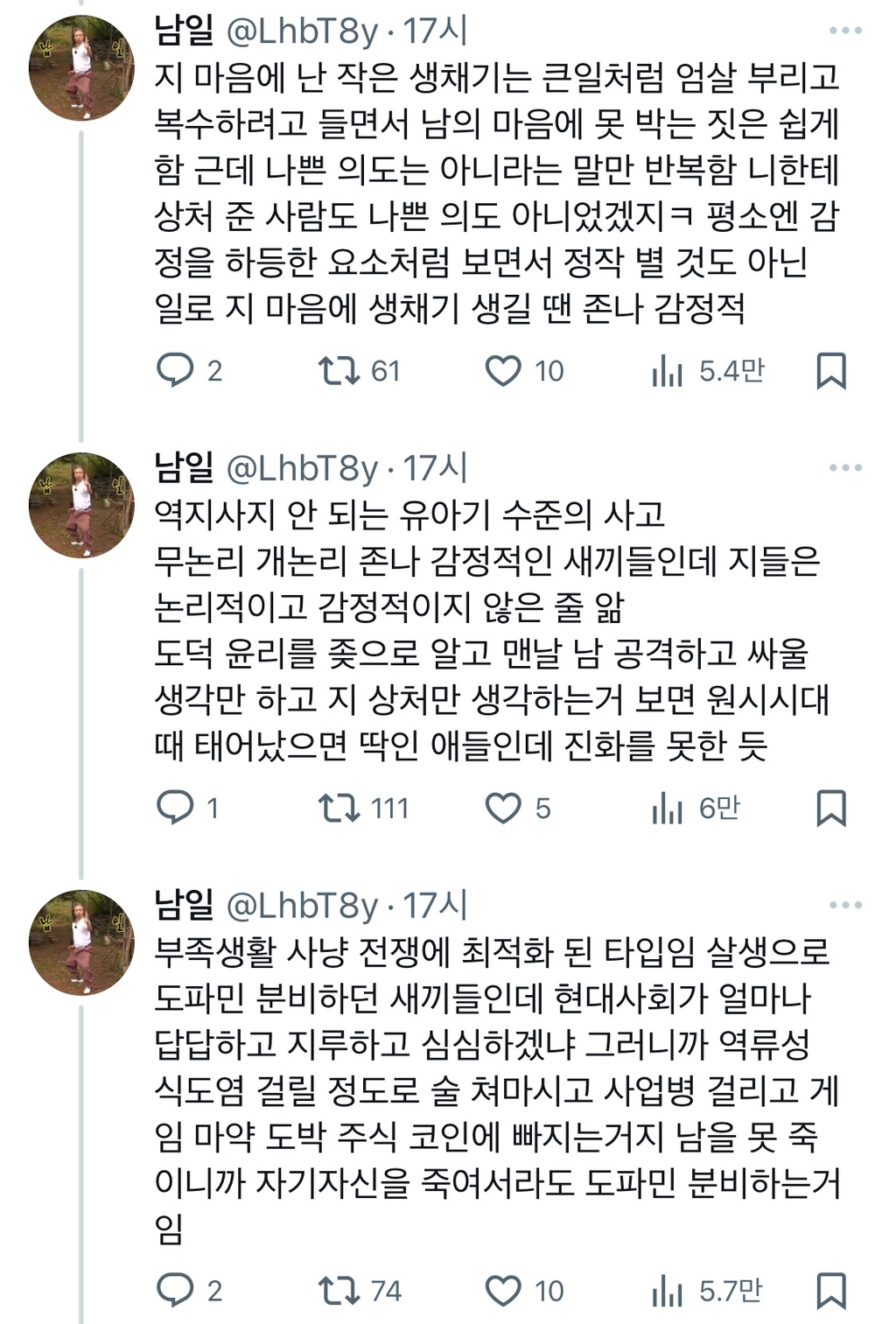Open 남일 display name on third tweet
896x1324 pixels.
(184, 905)
